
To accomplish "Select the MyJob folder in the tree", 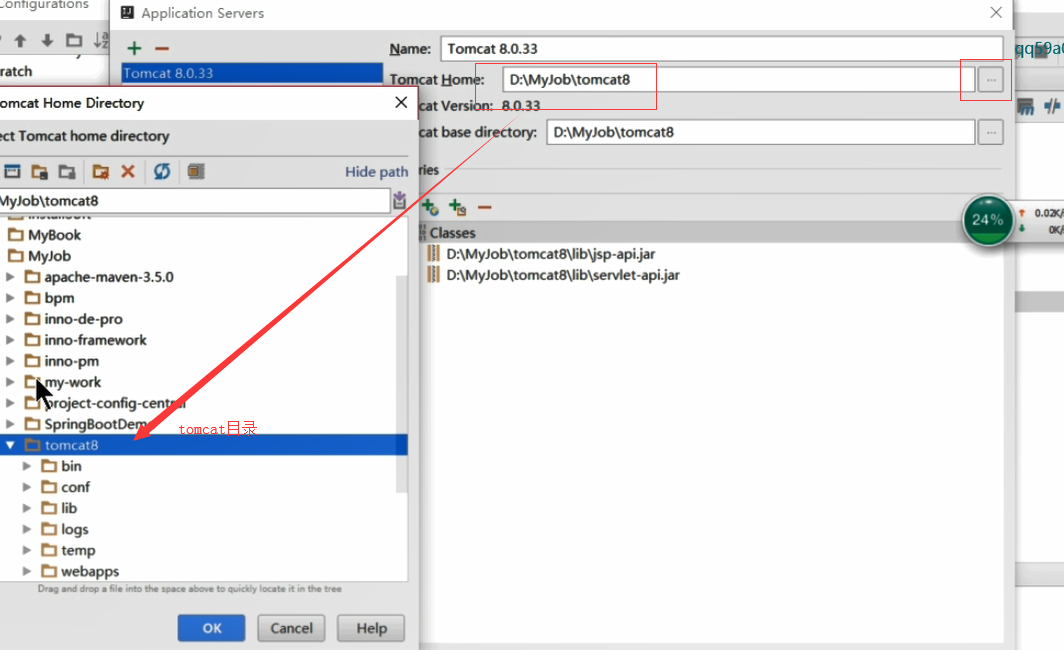I will (x=49, y=256).
